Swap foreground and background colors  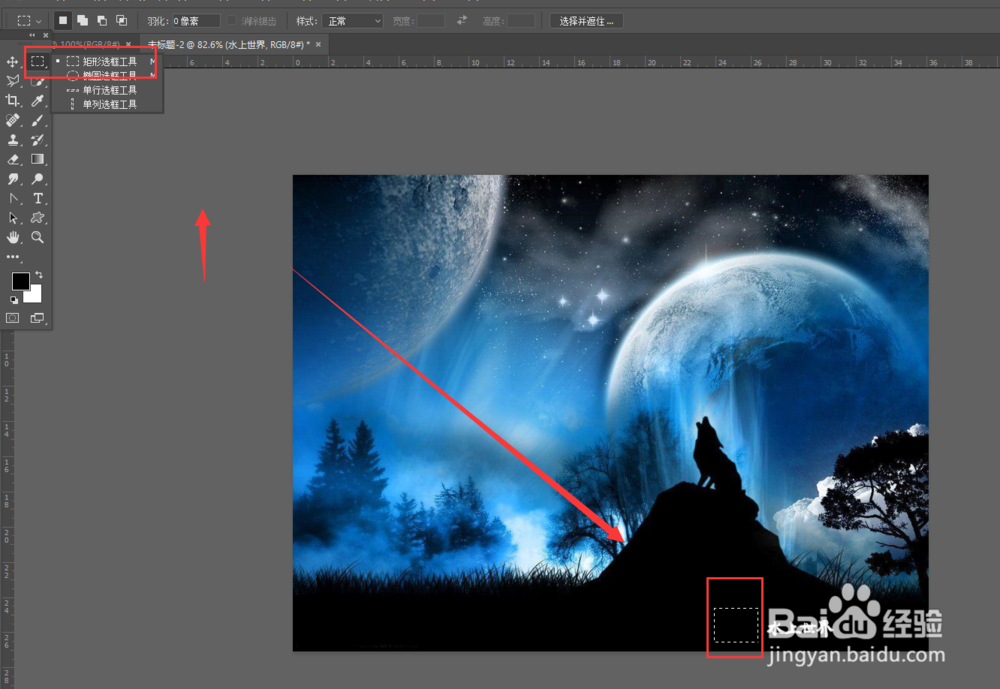click(39, 274)
